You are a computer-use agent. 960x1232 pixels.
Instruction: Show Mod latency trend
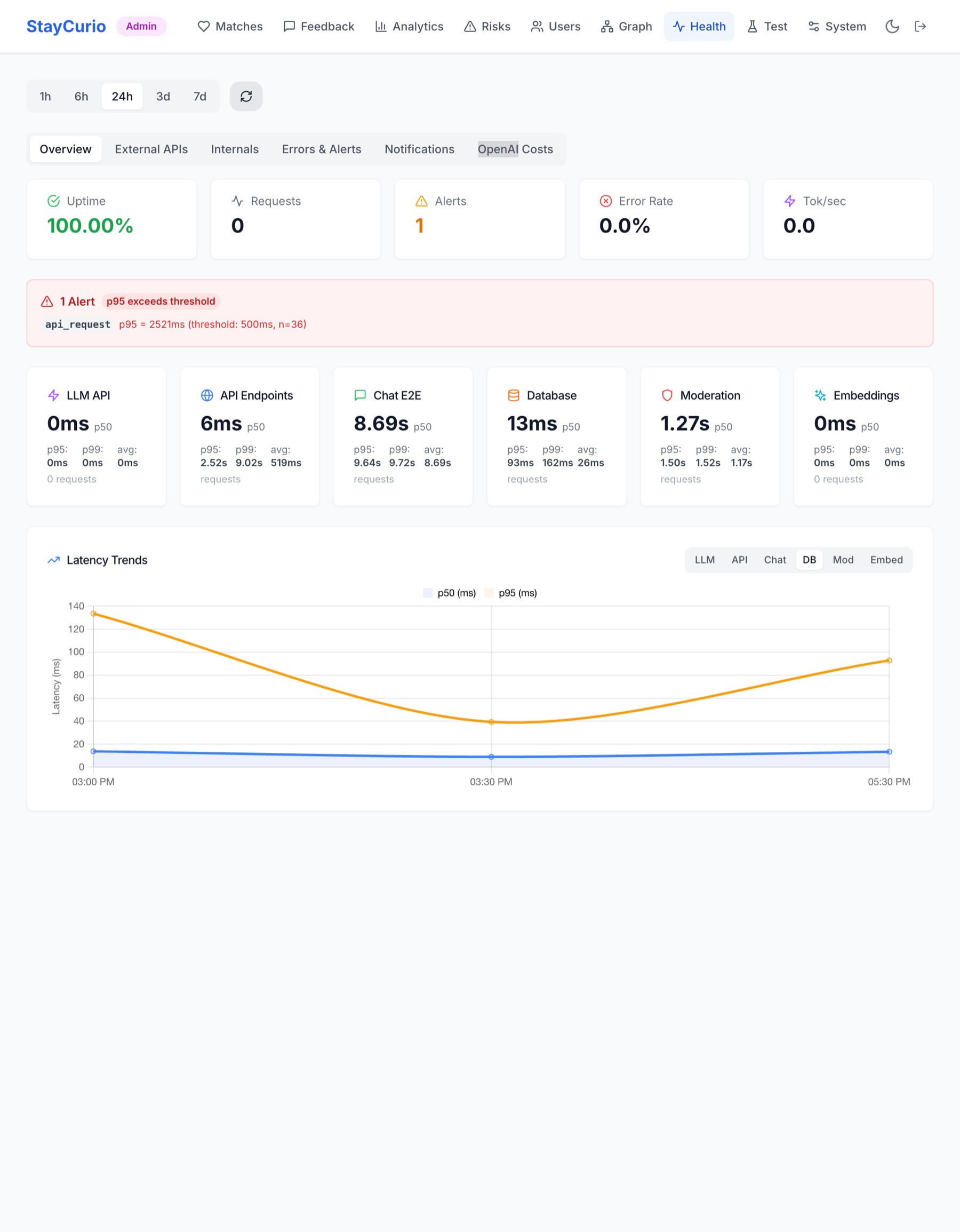(843, 560)
